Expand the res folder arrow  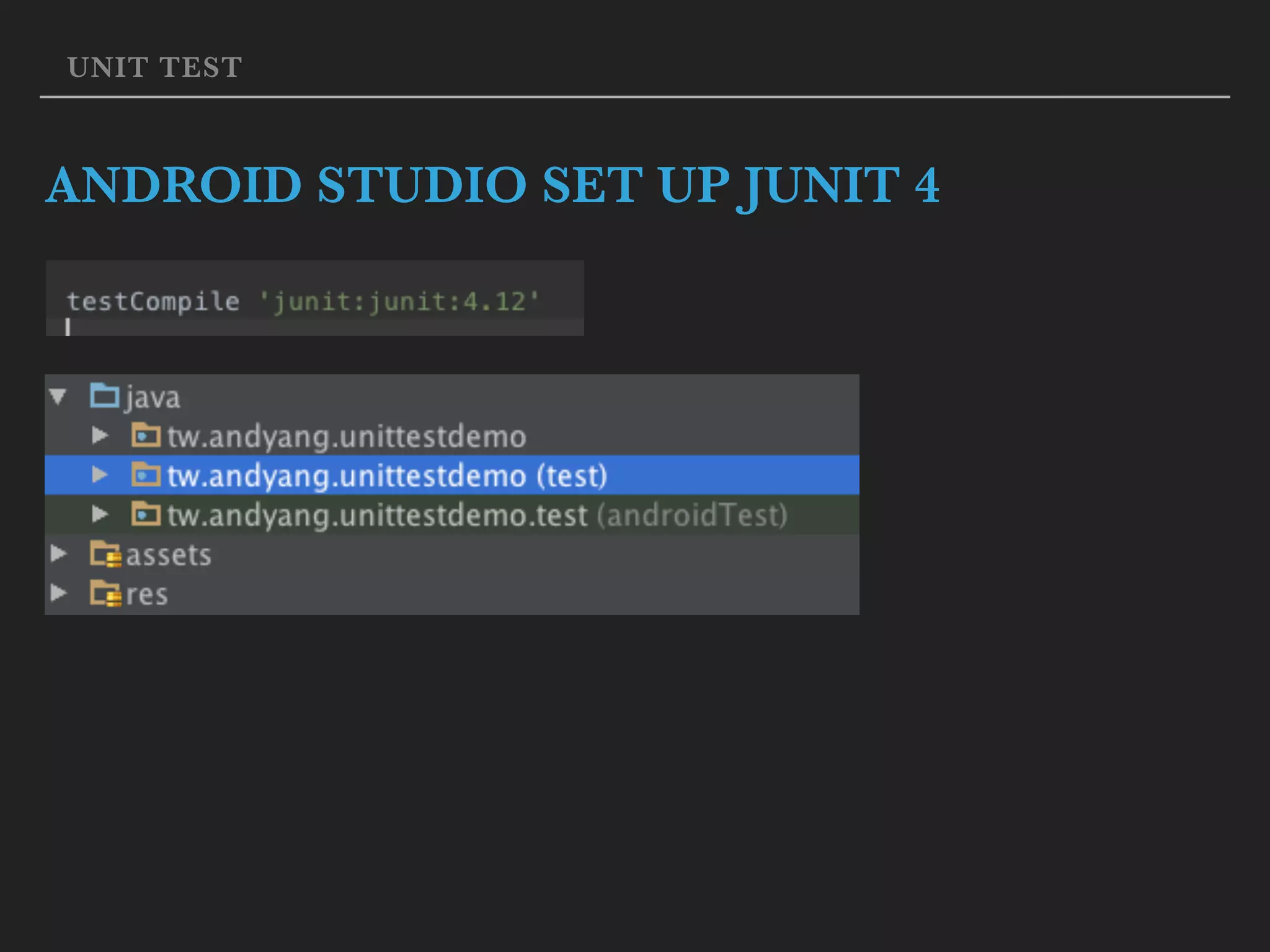click(x=58, y=593)
